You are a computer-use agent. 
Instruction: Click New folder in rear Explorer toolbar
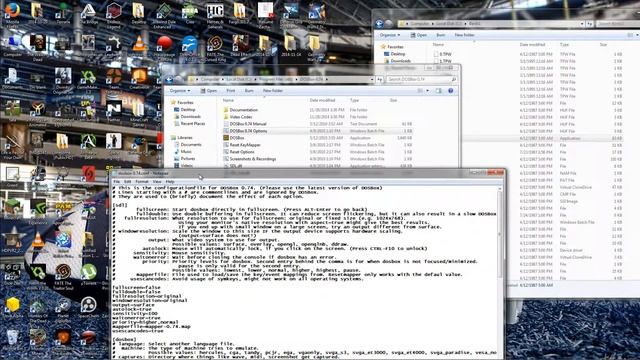point(464,35)
